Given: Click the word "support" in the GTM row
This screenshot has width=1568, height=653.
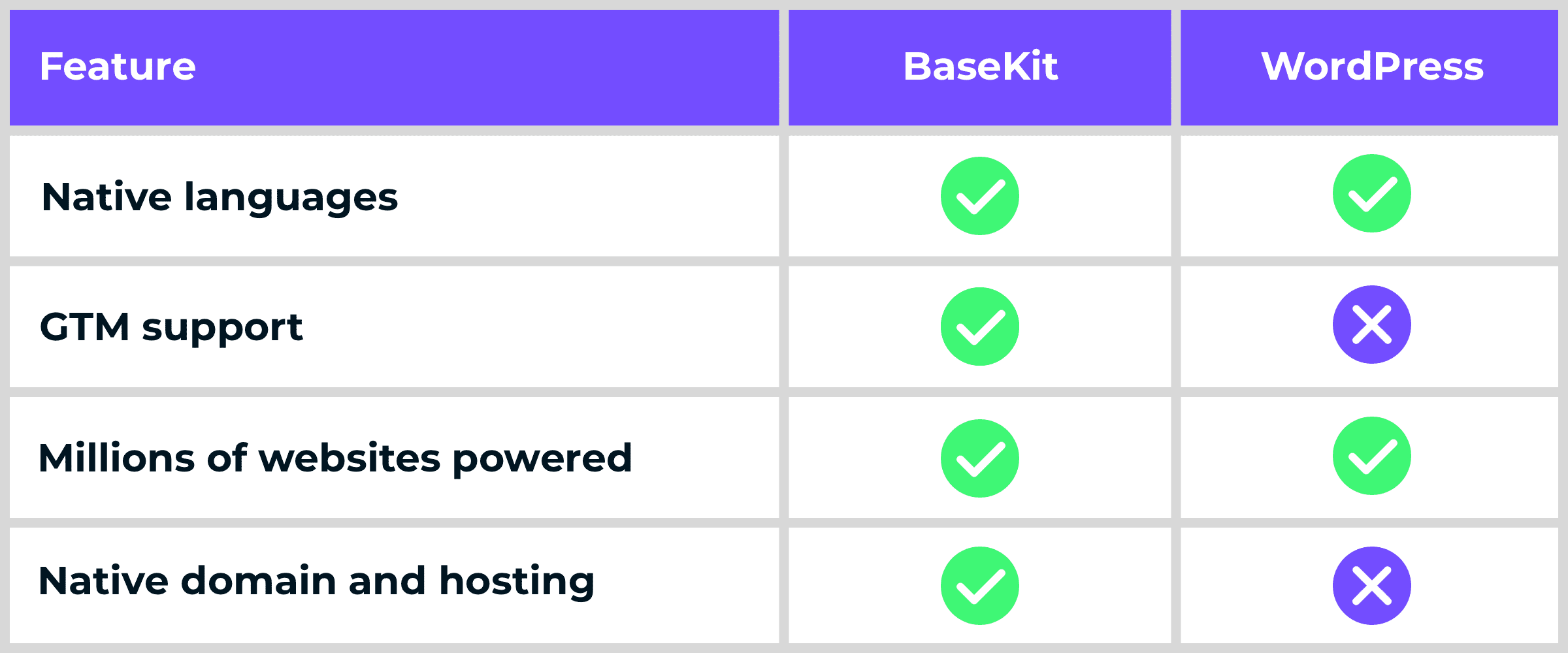Looking at the screenshot, I should point(222,328).
